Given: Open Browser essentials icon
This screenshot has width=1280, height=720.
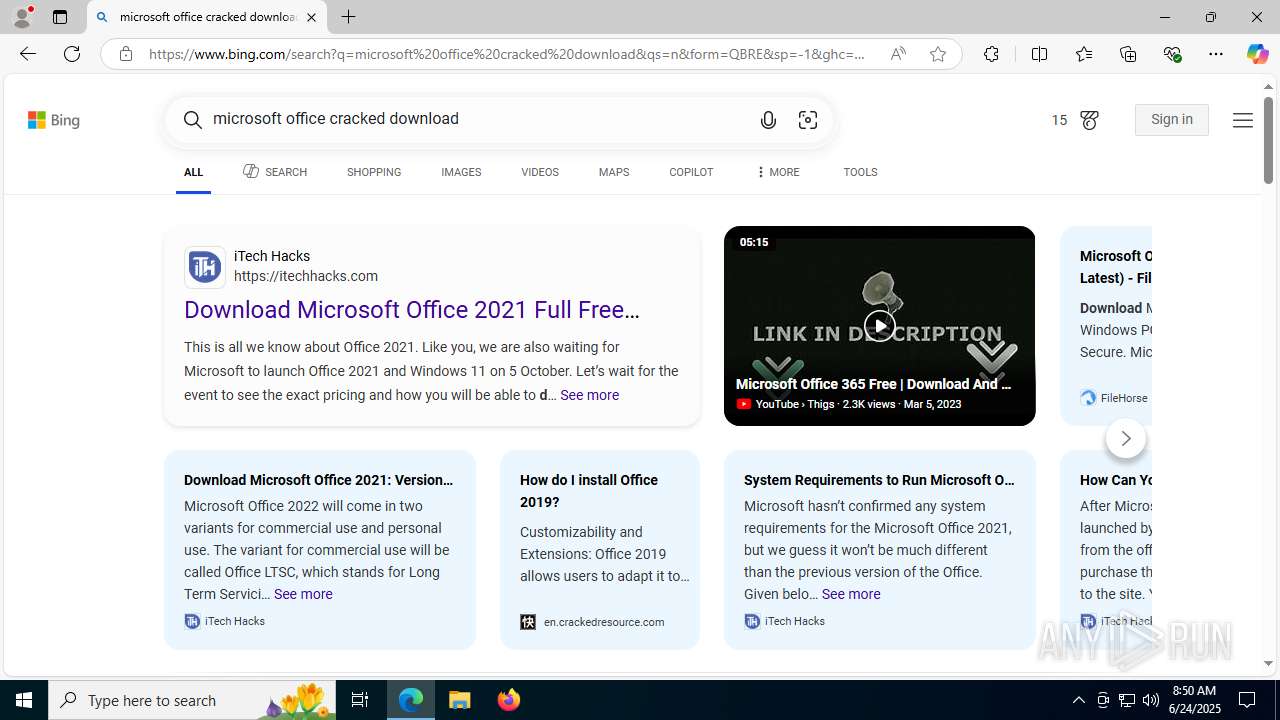Looking at the screenshot, I should tap(1172, 54).
